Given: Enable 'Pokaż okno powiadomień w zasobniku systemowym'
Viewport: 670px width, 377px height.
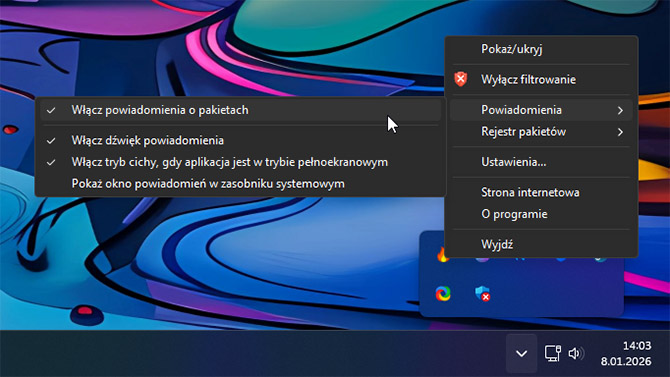Looking at the screenshot, I should (x=241, y=184).
